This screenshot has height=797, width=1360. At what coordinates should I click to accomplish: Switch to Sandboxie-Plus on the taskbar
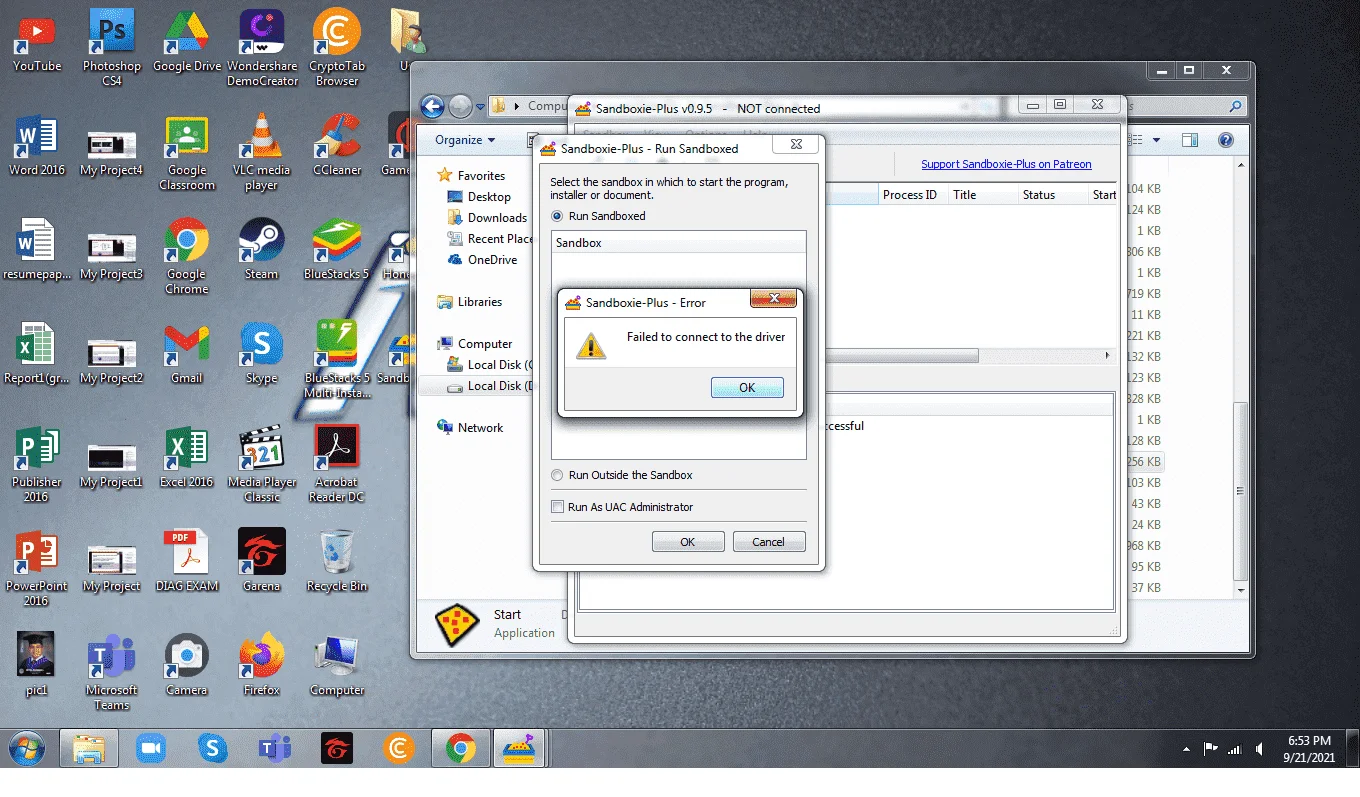click(521, 748)
